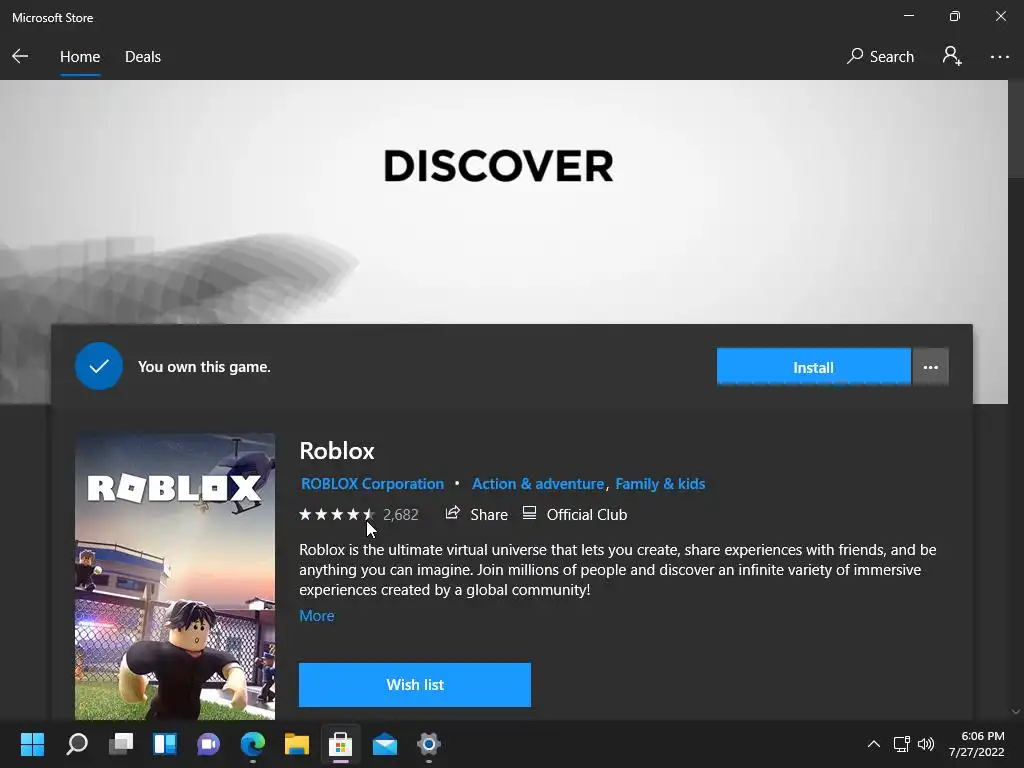Add Roblox to Wish list
This screenshot has width=1024, height=768.
(415, 684)
